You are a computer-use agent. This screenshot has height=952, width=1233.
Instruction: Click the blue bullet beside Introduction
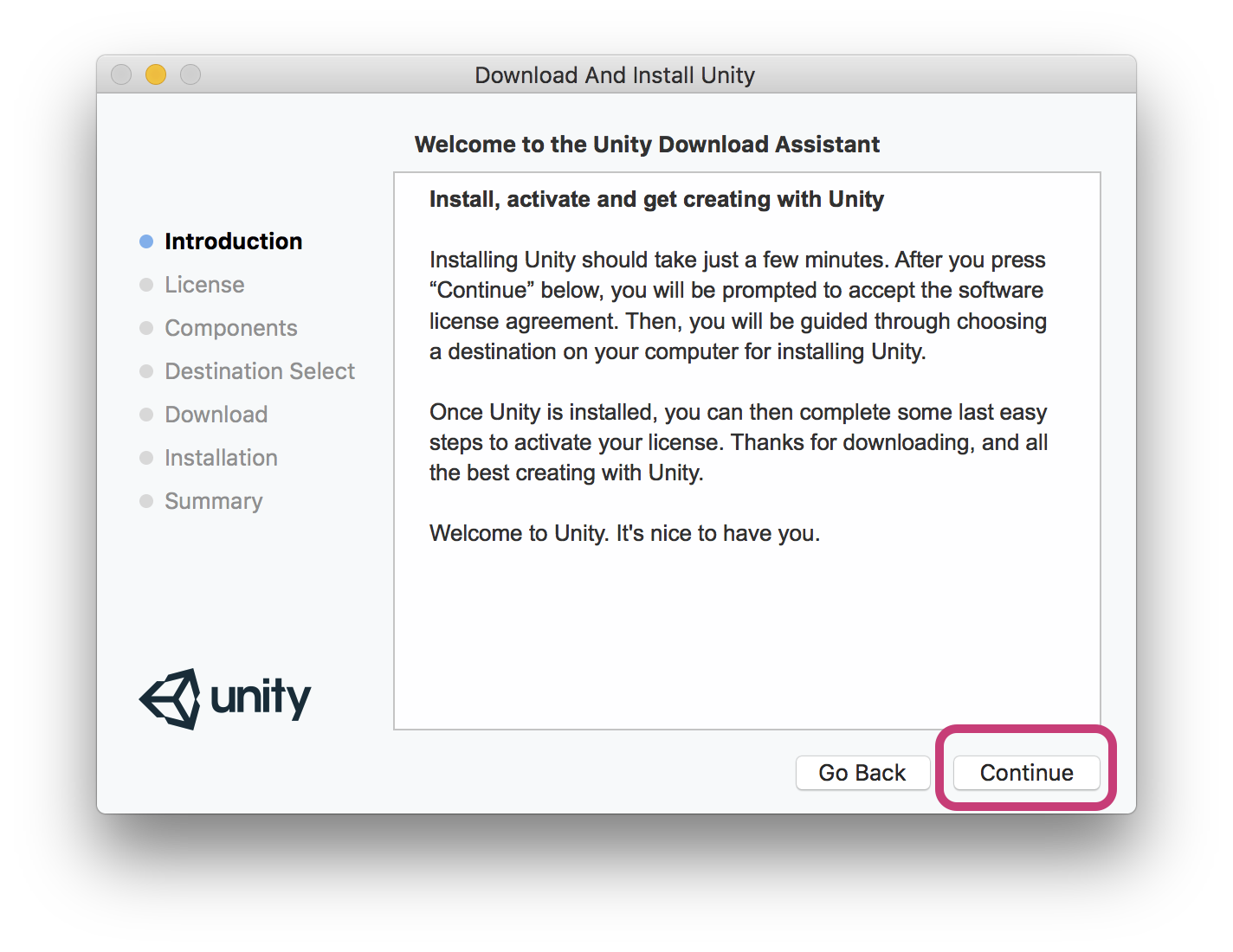point(146,241)
